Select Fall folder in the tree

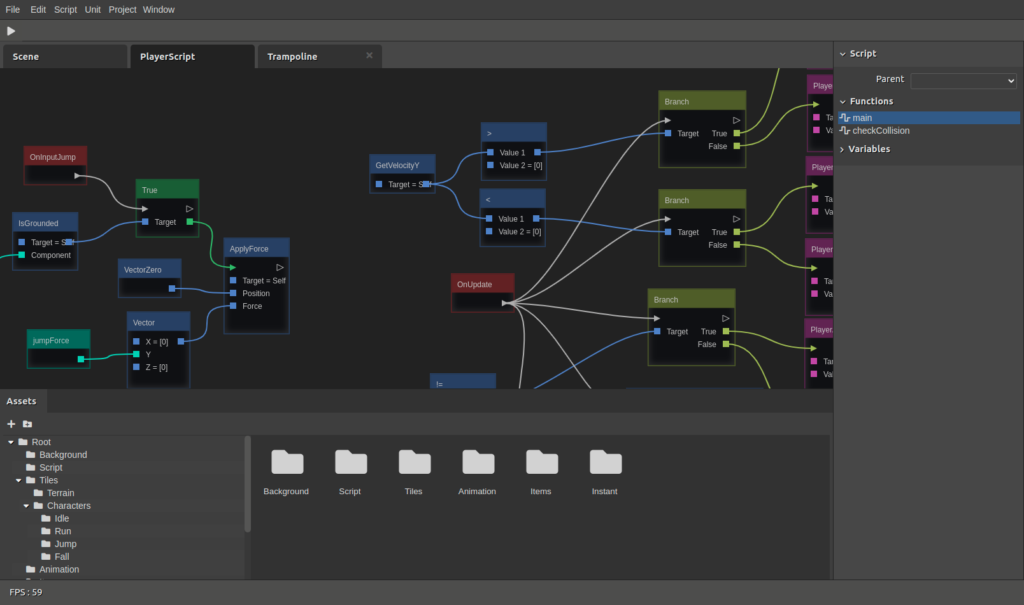pyautogui.click(x=61, y=557)
